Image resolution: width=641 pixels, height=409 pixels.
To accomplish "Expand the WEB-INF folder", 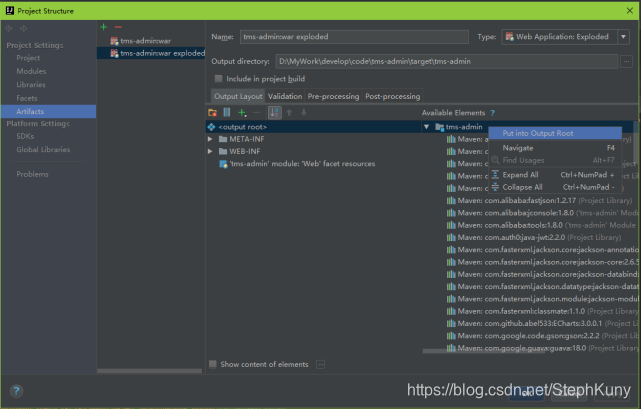I will coord(210,151).
